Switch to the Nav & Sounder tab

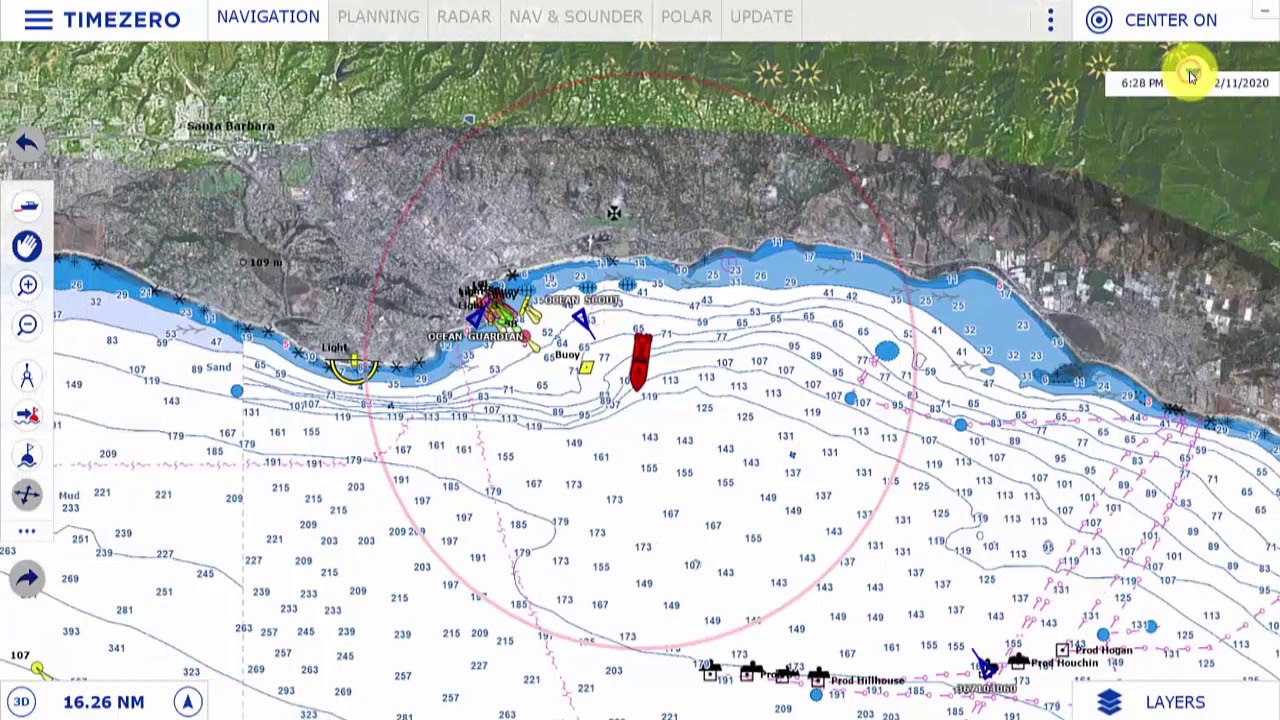(x=576, y=17)
